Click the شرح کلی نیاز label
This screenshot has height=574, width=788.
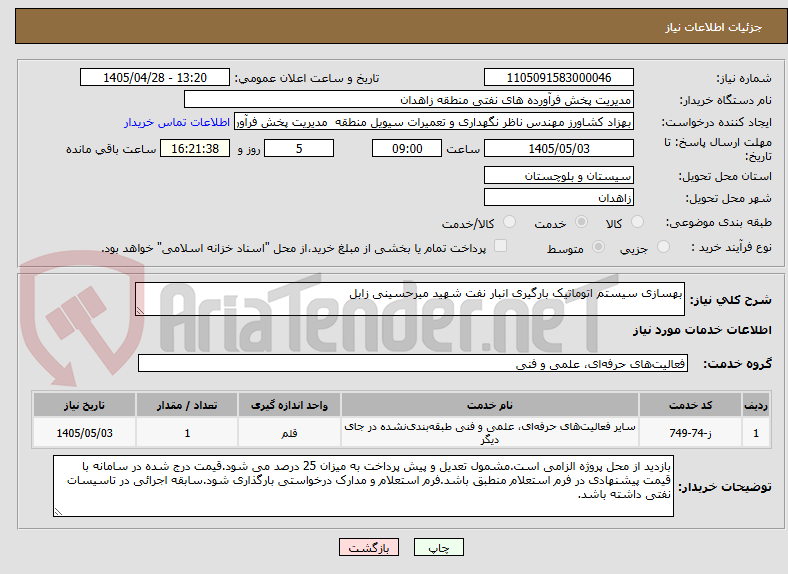pyautogui.click(x=731, y=300)
